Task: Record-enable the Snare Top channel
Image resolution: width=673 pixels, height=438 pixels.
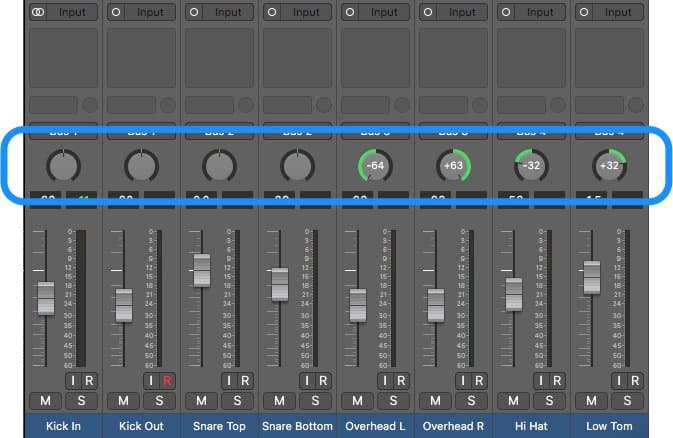Action: pyautogui.click(x=244, y=381)
